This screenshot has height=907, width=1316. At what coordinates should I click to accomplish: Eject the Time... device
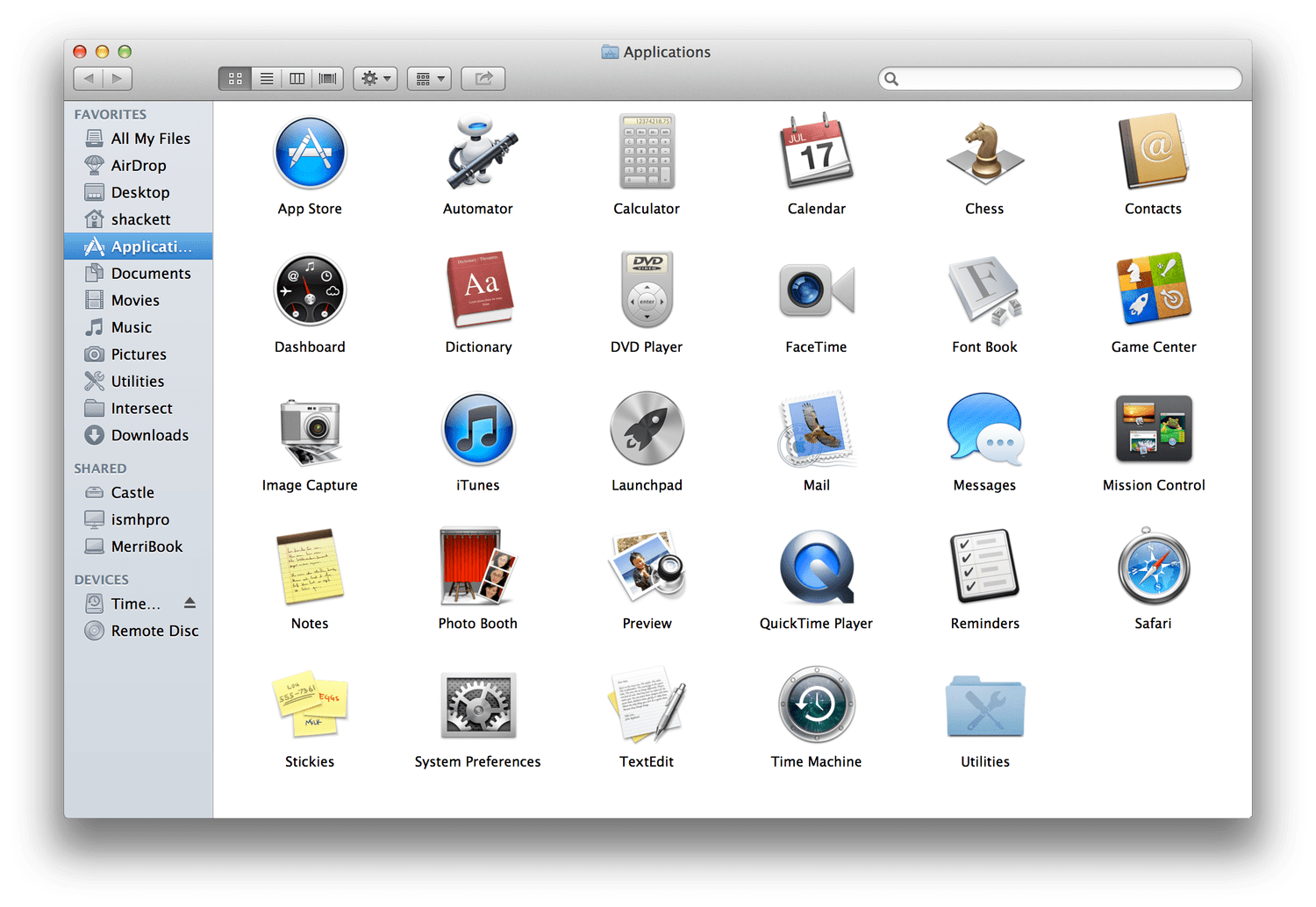click(190, 603)
